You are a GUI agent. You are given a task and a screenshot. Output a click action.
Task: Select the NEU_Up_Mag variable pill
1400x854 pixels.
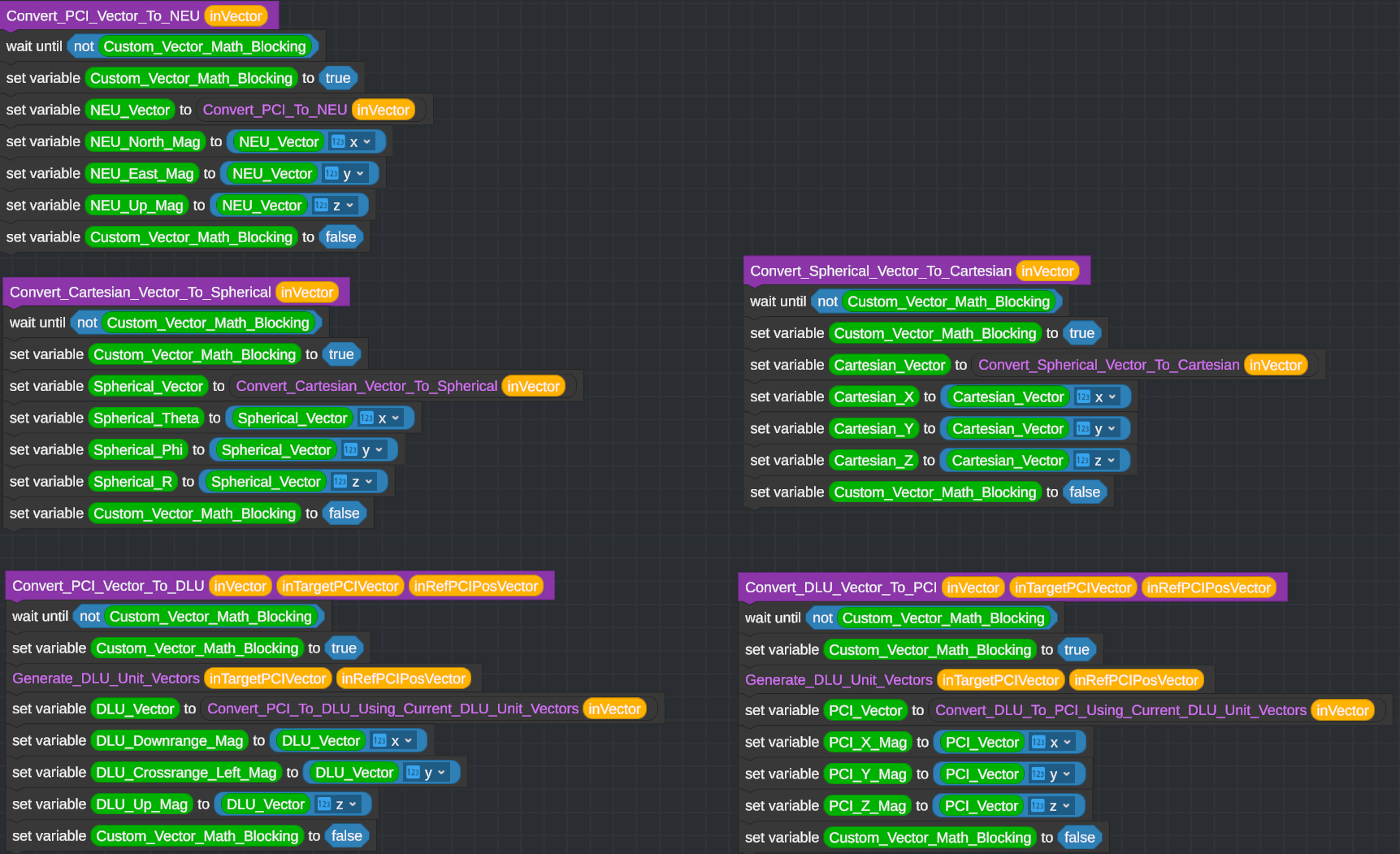pos(137,206)
